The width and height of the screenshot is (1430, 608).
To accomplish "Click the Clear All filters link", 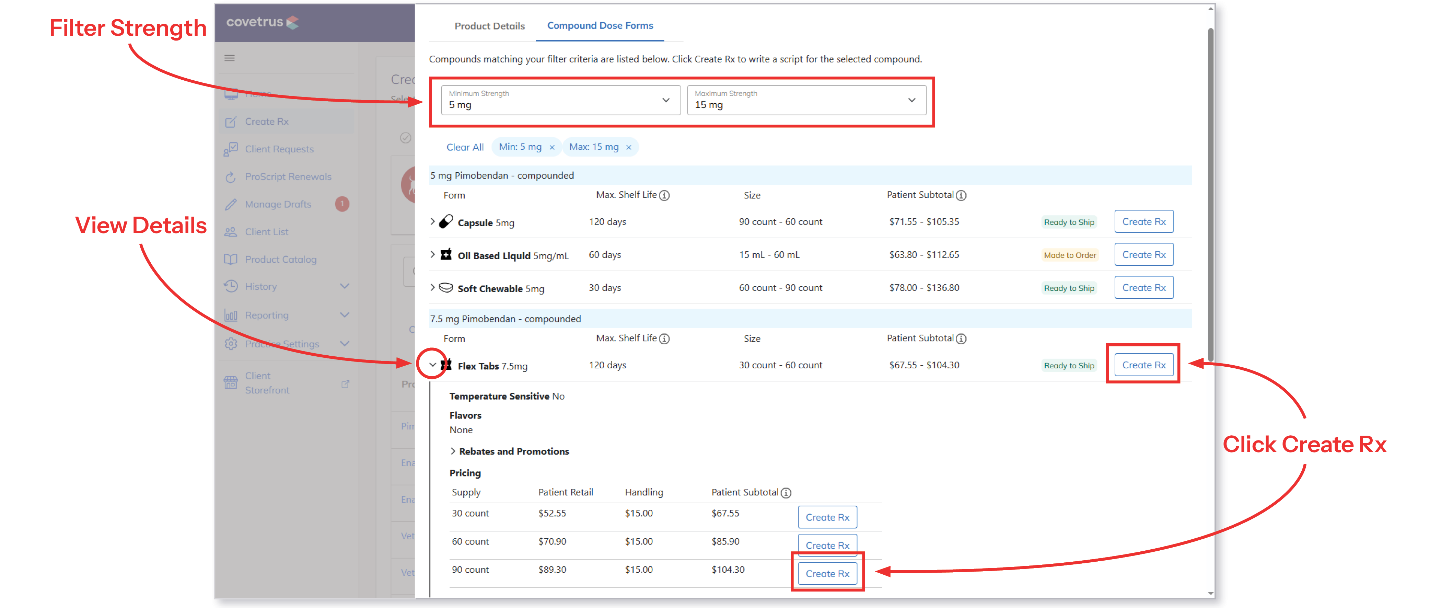I will [465, 147].
